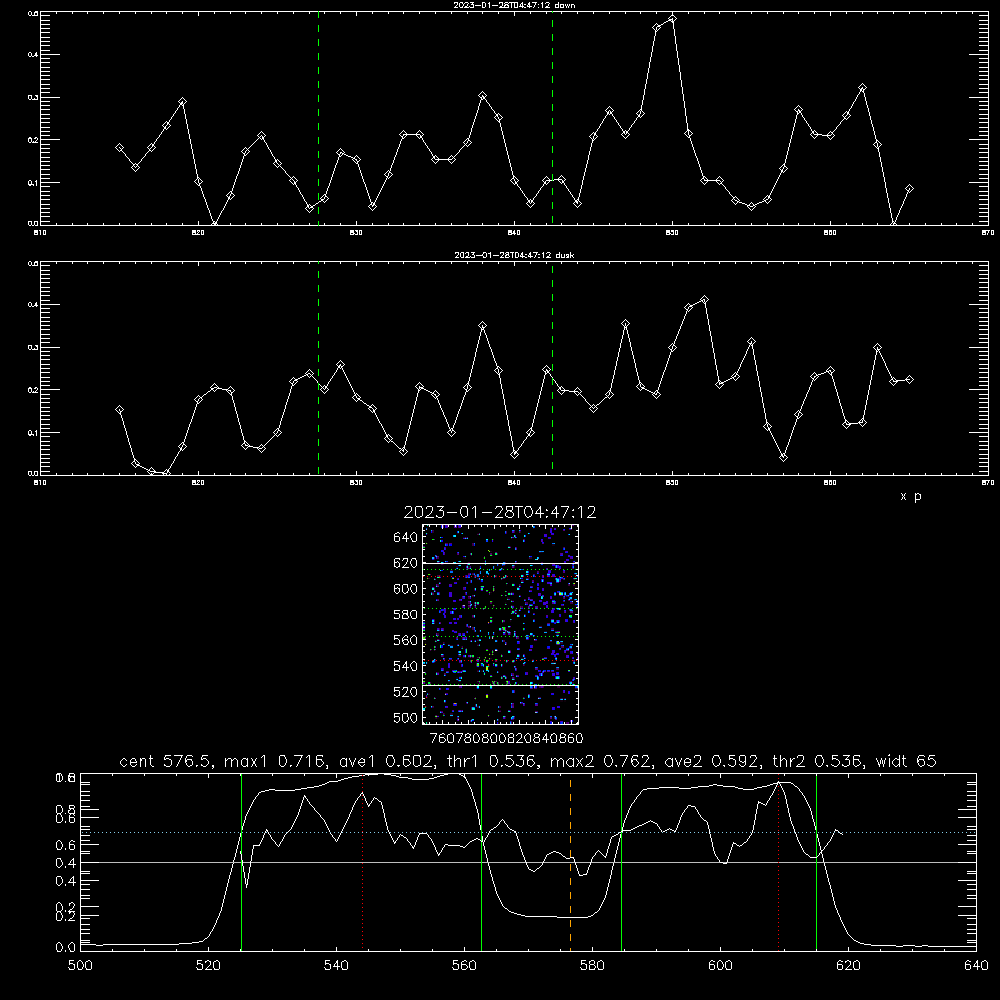The height and width of the screenshot is (1000, 1000).
Task: Click the image y-axis label 560
Action: pyautogui.click(x=406, y=640)
